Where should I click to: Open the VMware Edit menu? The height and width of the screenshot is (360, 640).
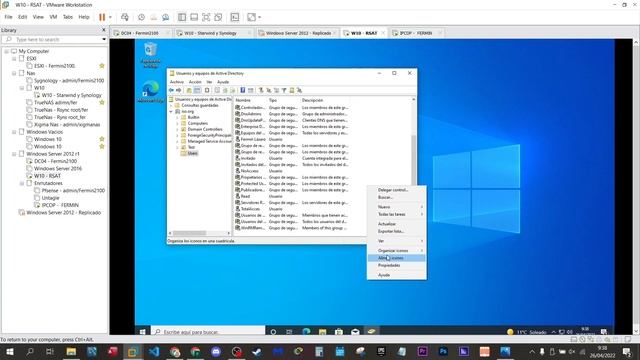(22, 17)
